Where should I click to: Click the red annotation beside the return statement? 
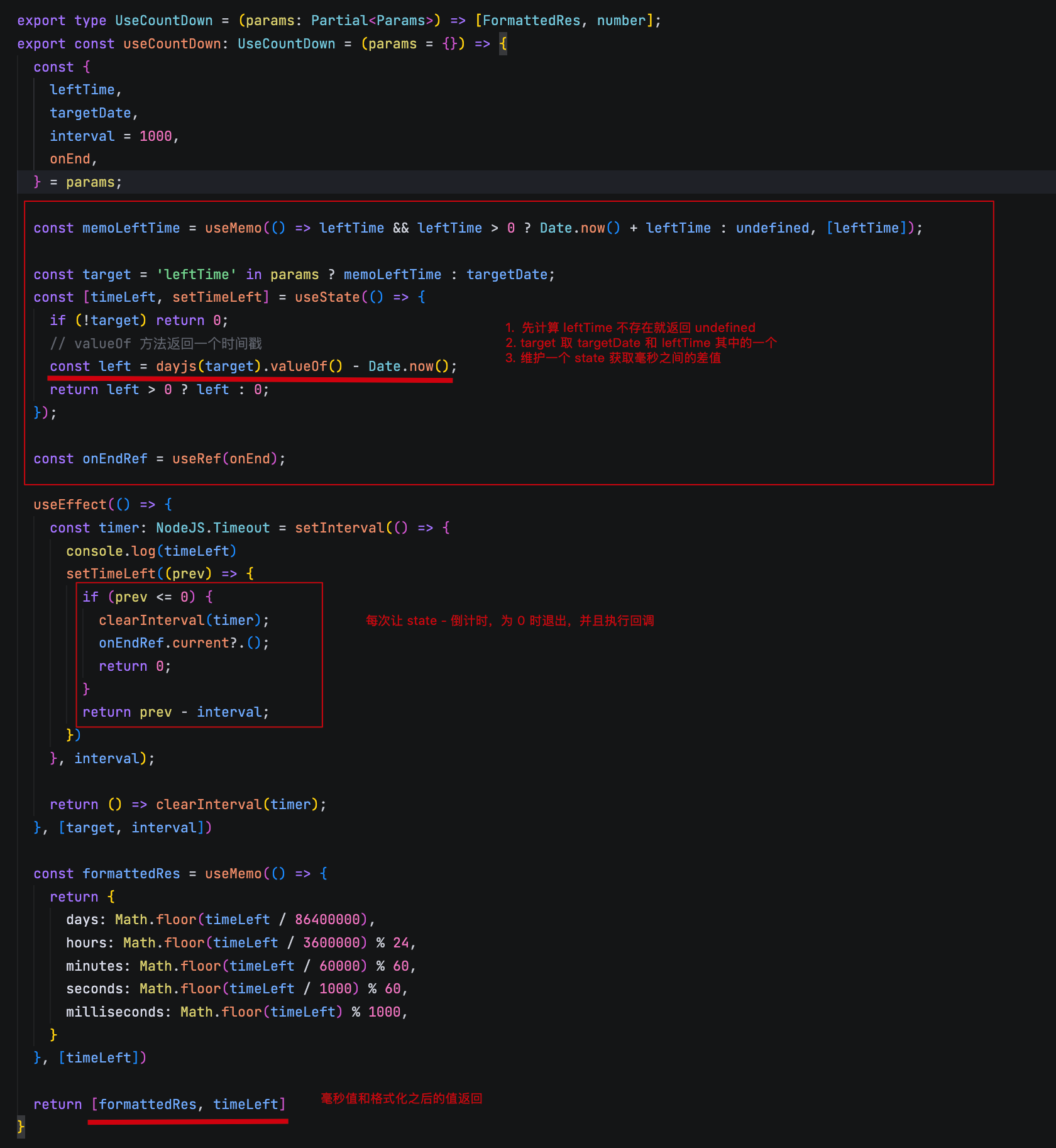[401, 1098]
